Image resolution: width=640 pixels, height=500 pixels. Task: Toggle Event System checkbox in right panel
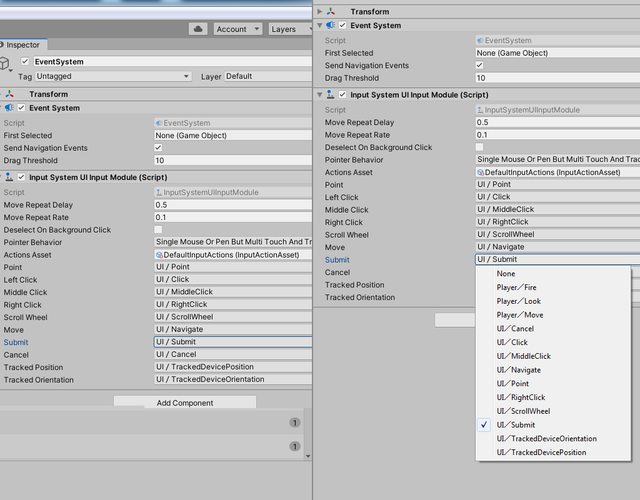click(x=342, y=25)
